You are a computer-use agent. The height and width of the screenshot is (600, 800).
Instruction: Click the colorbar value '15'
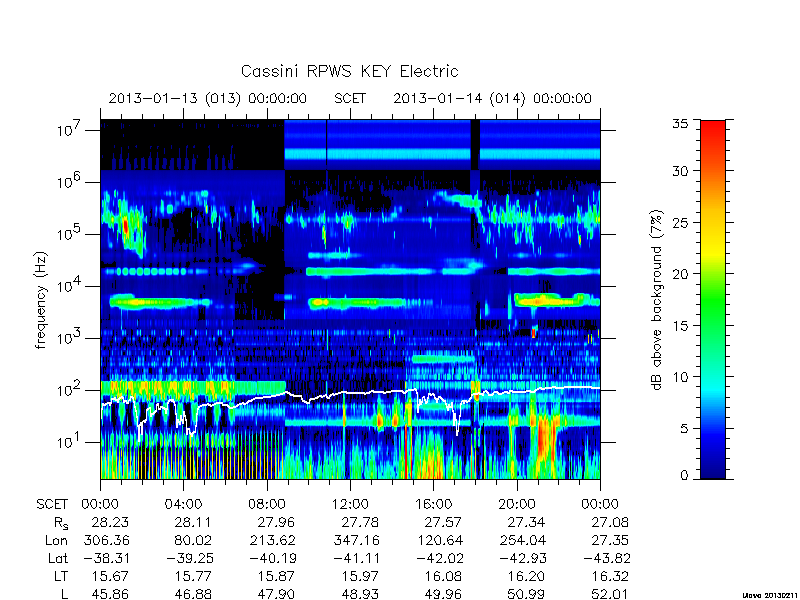point(680,326)
